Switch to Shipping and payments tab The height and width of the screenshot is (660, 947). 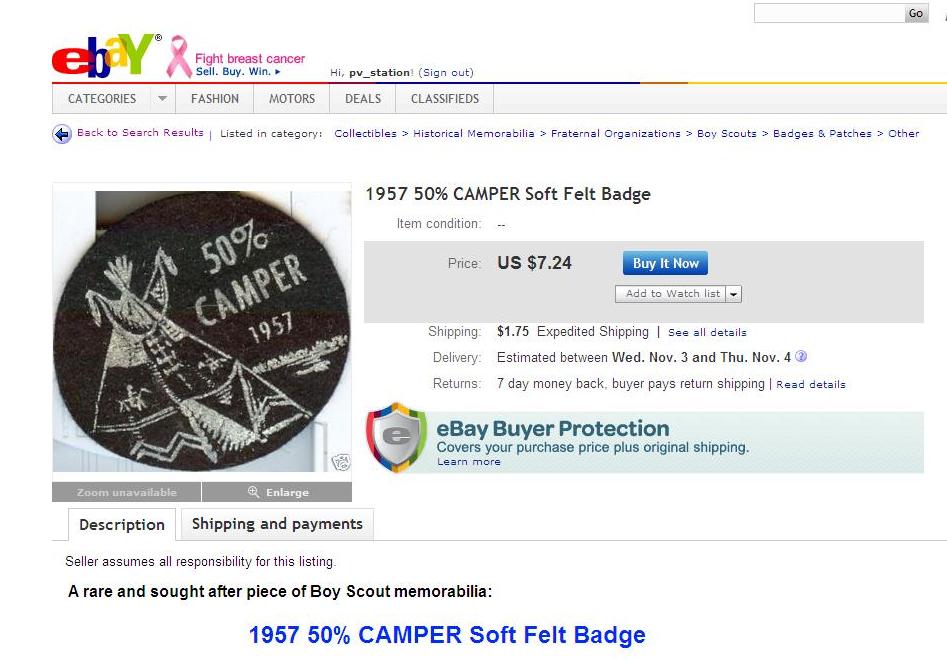click(x=277, y=524)
